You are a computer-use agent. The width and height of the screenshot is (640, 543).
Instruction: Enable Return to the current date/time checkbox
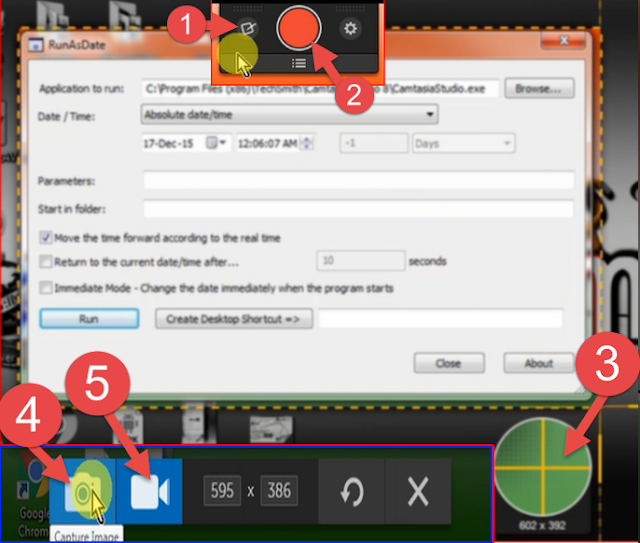pyautogui.click(x=45, y=261)
